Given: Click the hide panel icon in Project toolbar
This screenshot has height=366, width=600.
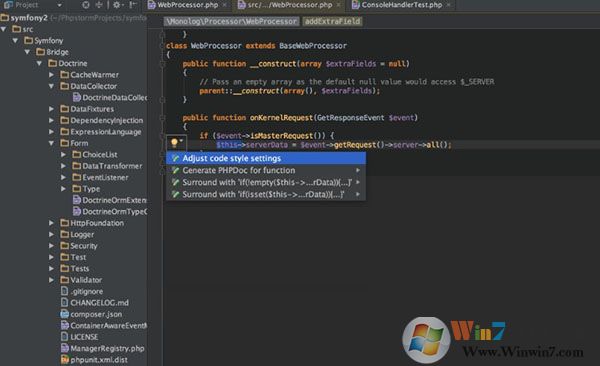Looking at the screenshot, I should point(133,5).
